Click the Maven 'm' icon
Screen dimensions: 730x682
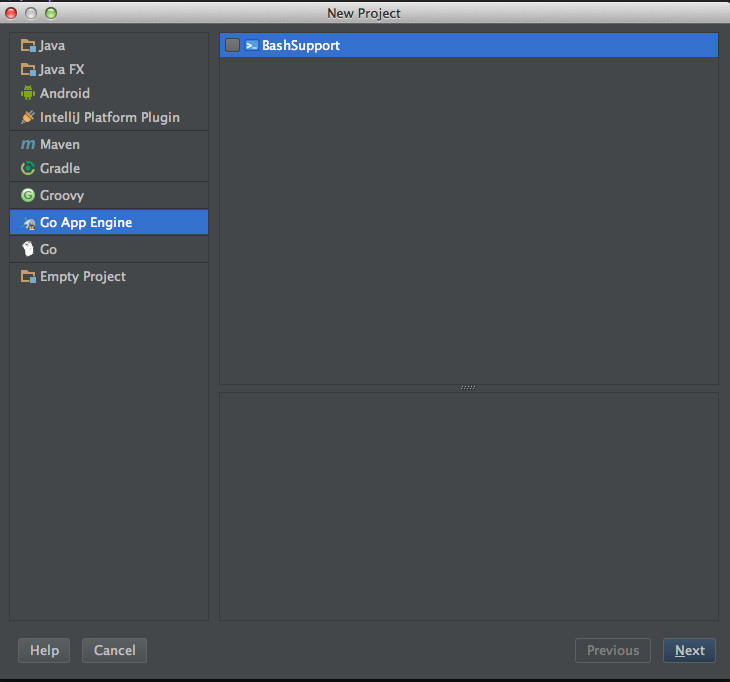pyautogui.click(x=28, y=145)
